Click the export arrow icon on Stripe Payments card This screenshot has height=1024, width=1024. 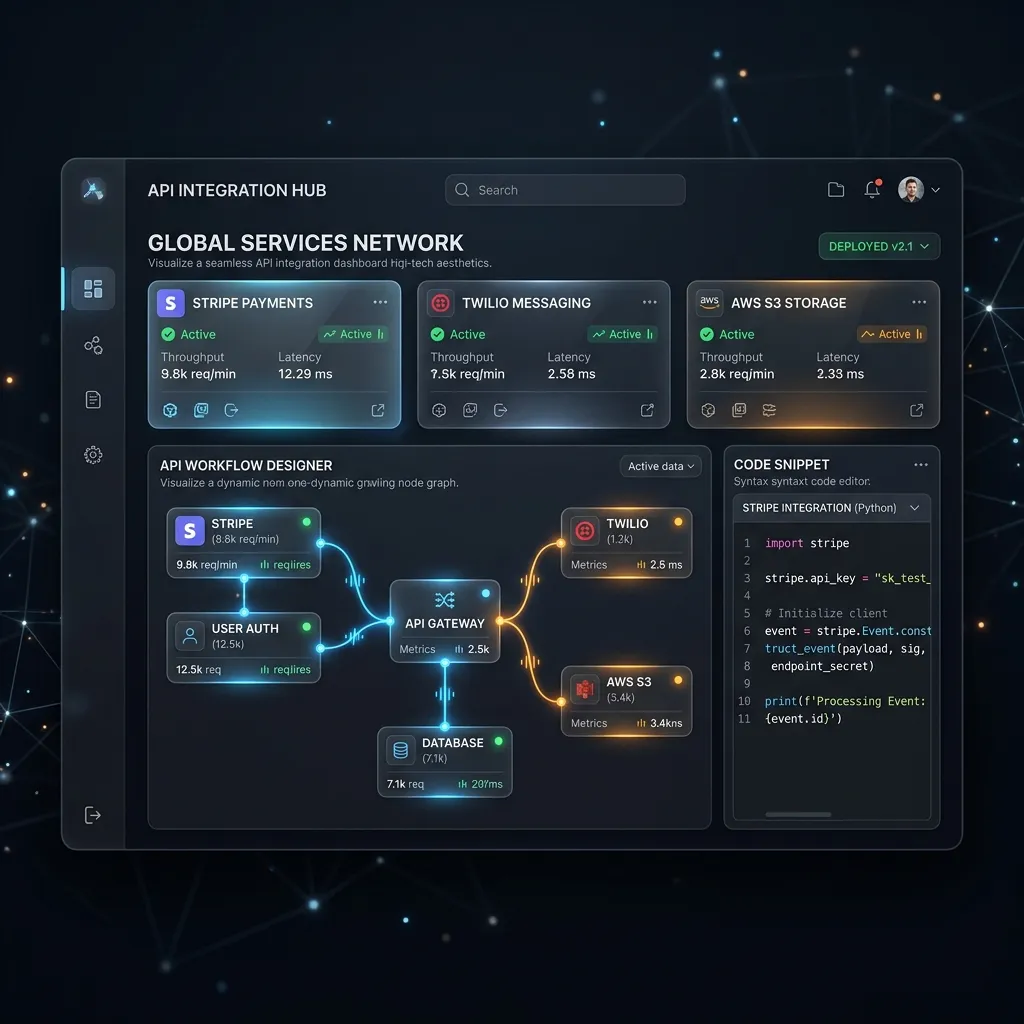(x=231, y=410)
